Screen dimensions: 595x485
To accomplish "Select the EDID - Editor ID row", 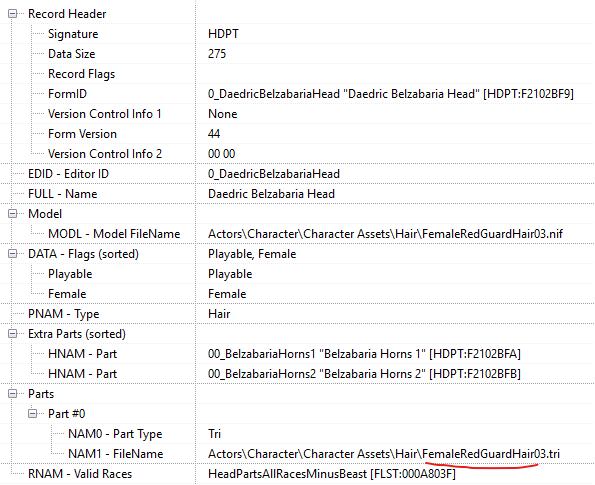I will point(68,174).
